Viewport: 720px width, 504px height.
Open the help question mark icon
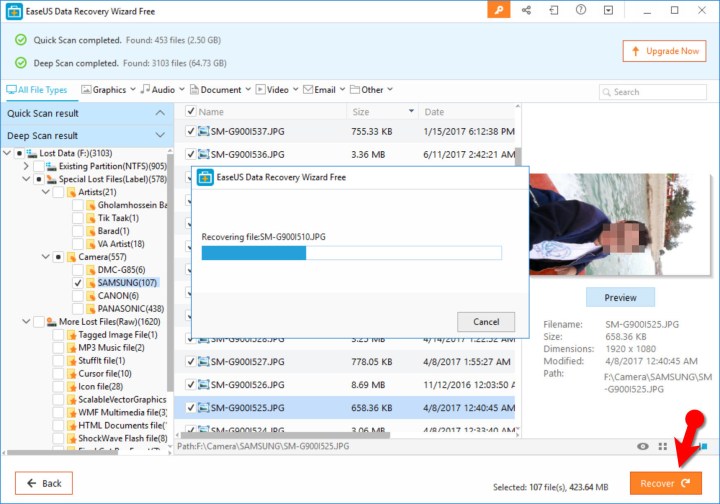coord(580,9)
